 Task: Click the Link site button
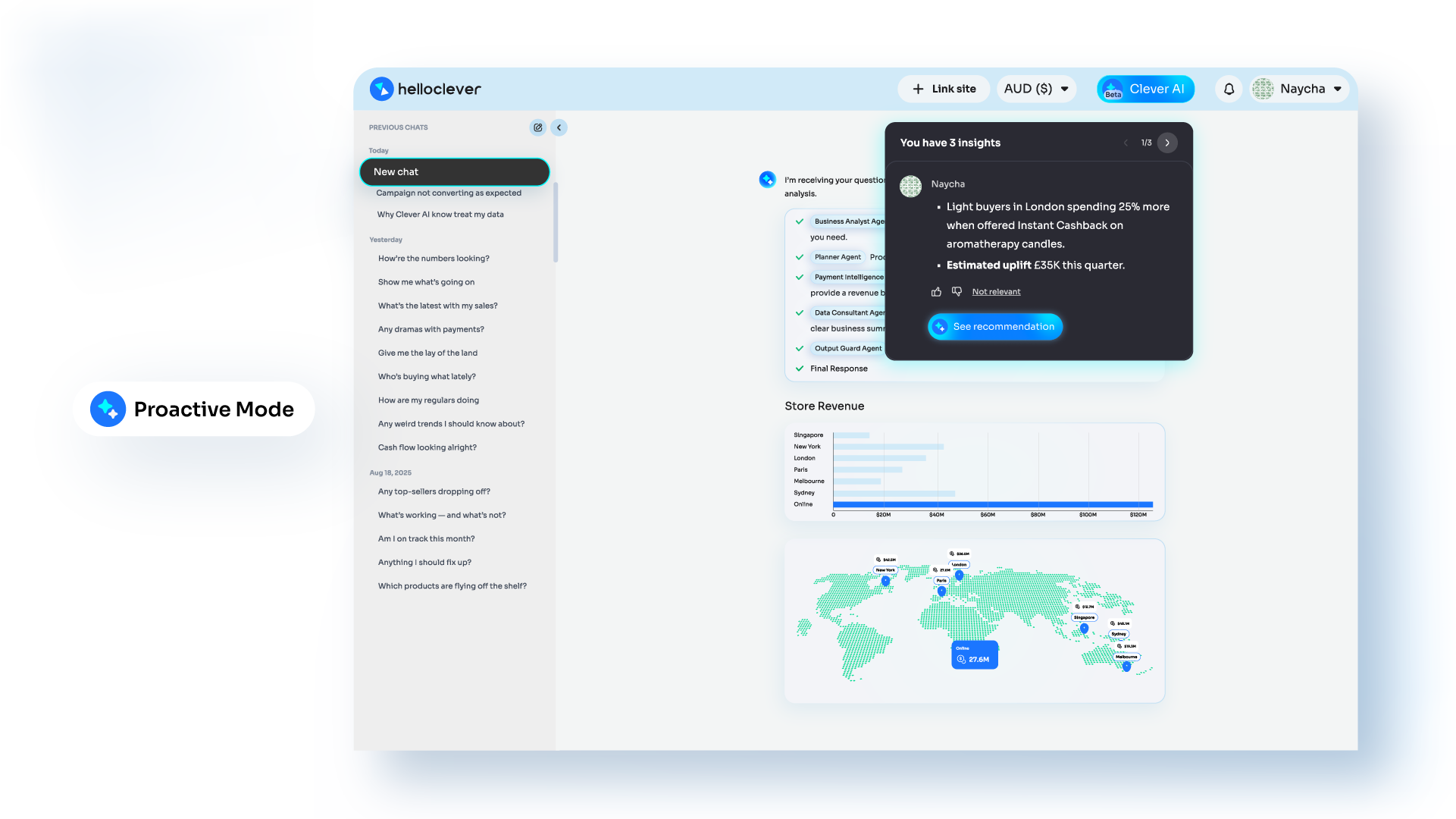point(944,89)
